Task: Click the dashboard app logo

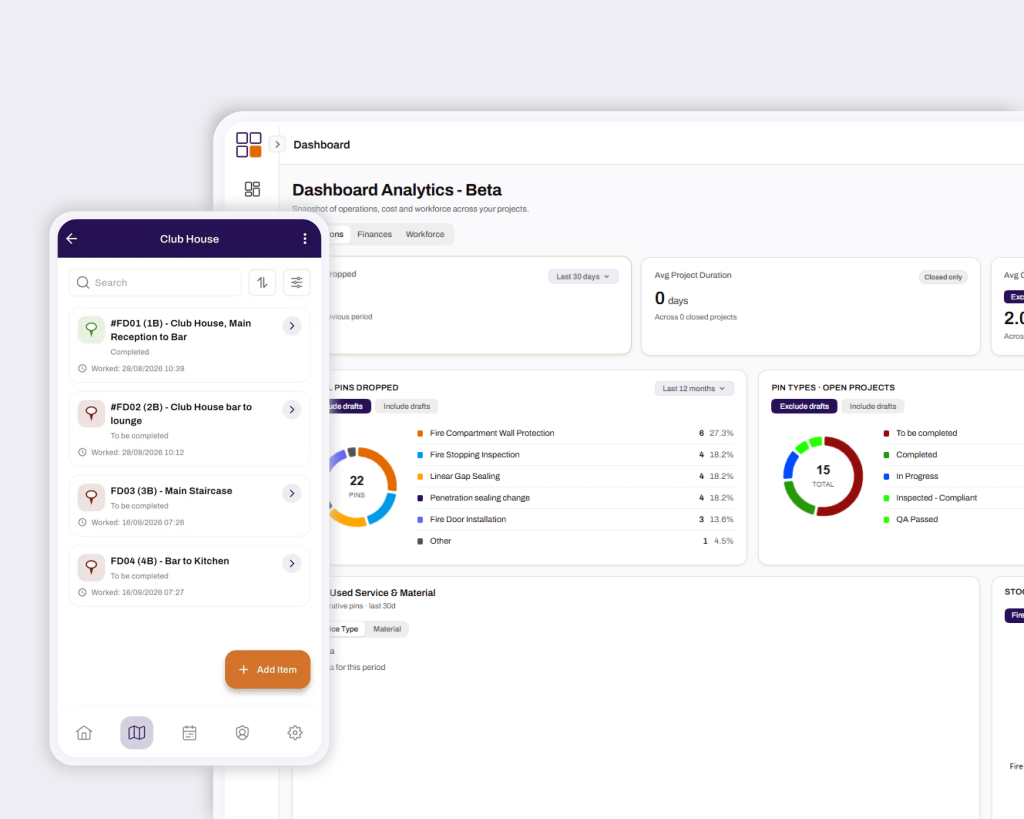Action: pyautogui.click(x=249, y=145)
